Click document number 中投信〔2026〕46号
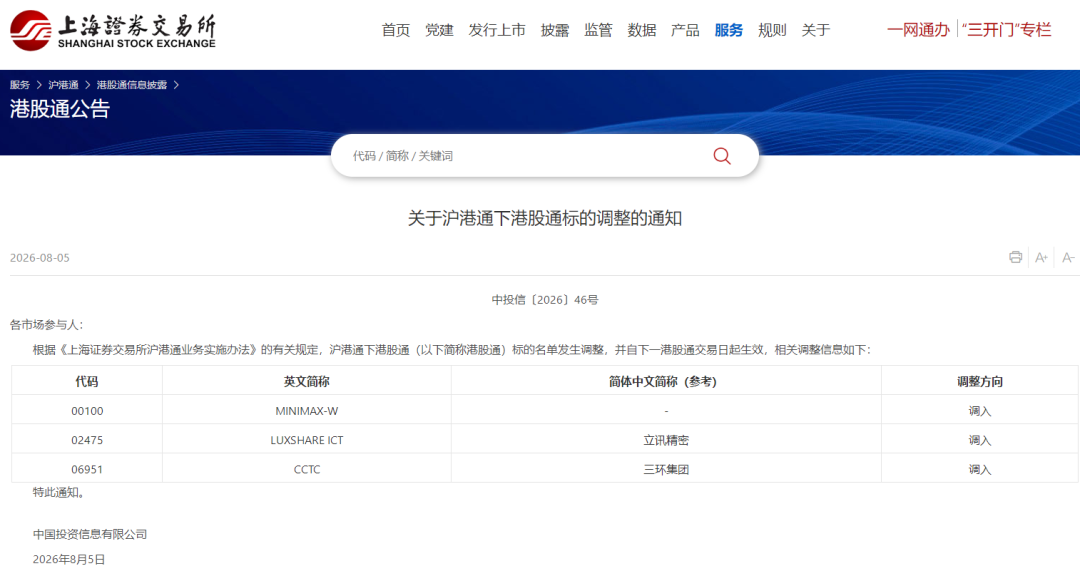Image resolution: width=1080 pixels, height=571 pixels. pyautogui.click(x=545, y=300)
